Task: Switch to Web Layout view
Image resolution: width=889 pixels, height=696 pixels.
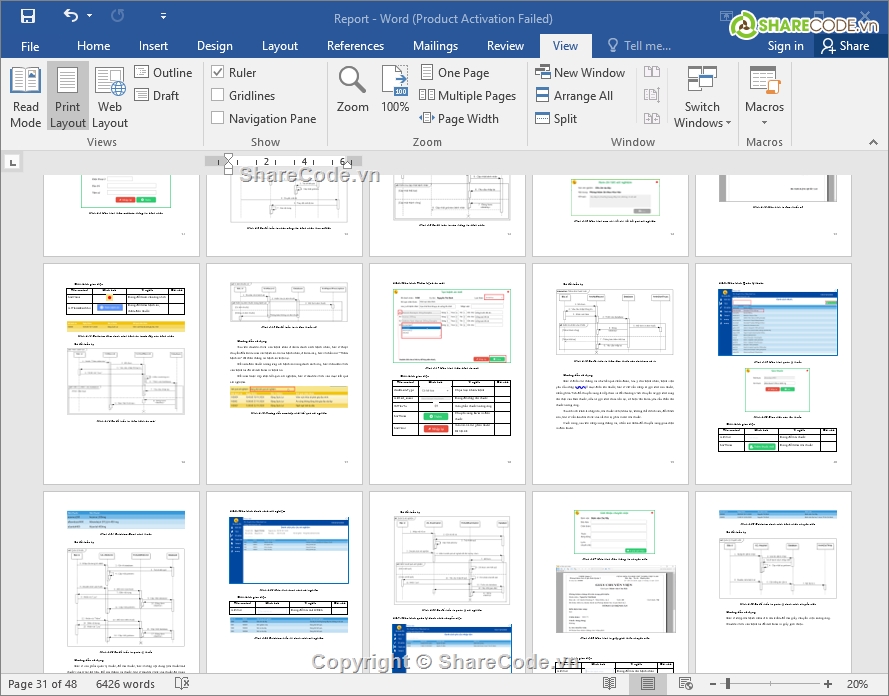Action: pyautogui.click(x=109, y=96)
